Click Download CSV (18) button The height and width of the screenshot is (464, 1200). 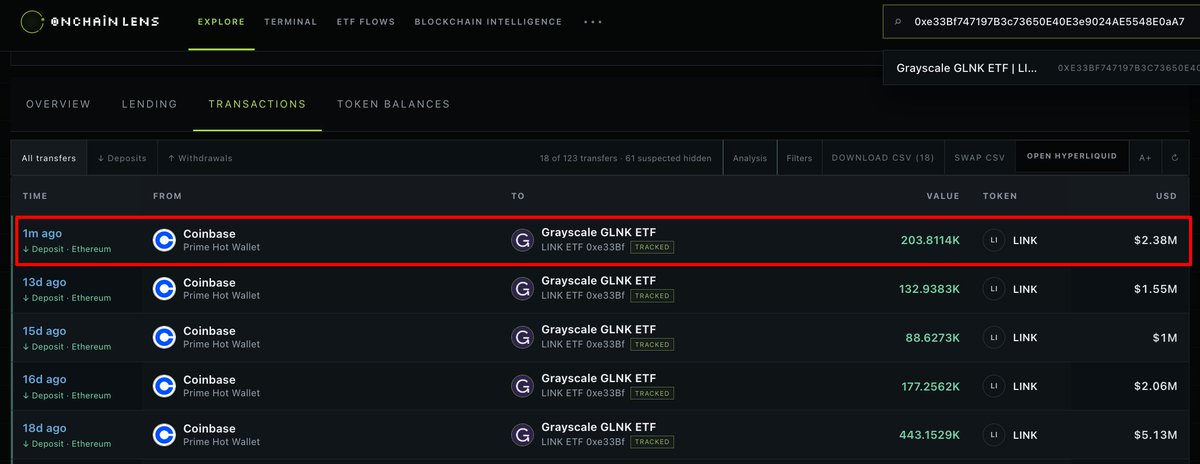coord(883,158)
